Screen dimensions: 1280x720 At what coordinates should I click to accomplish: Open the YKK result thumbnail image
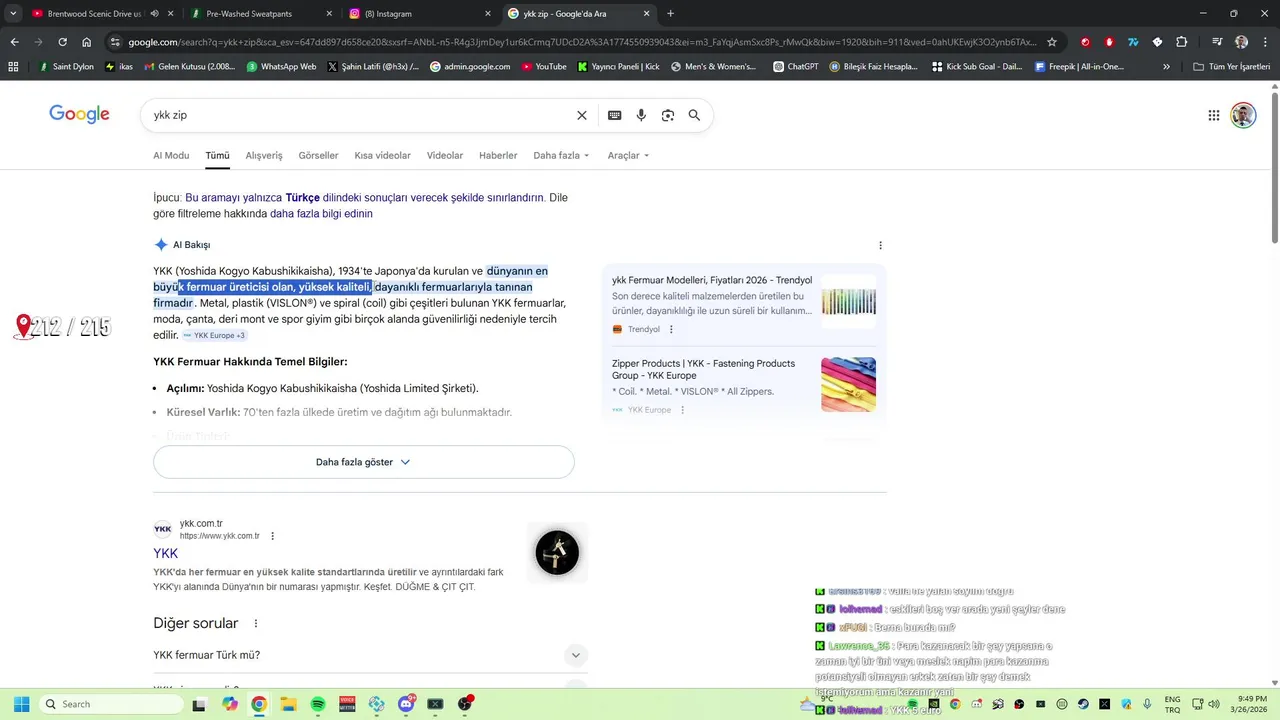pos(557,553)
